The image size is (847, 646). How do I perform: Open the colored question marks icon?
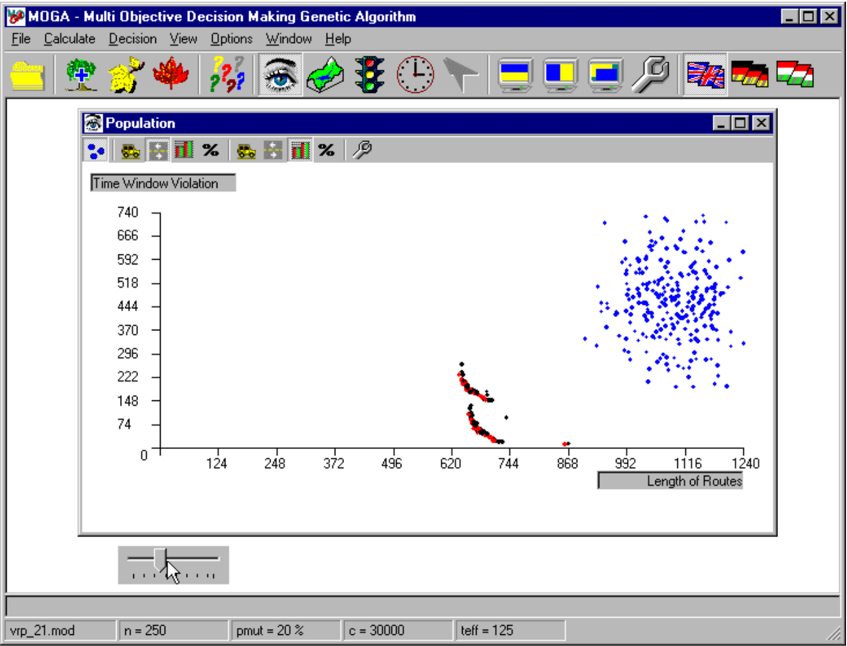pos(227,75)
